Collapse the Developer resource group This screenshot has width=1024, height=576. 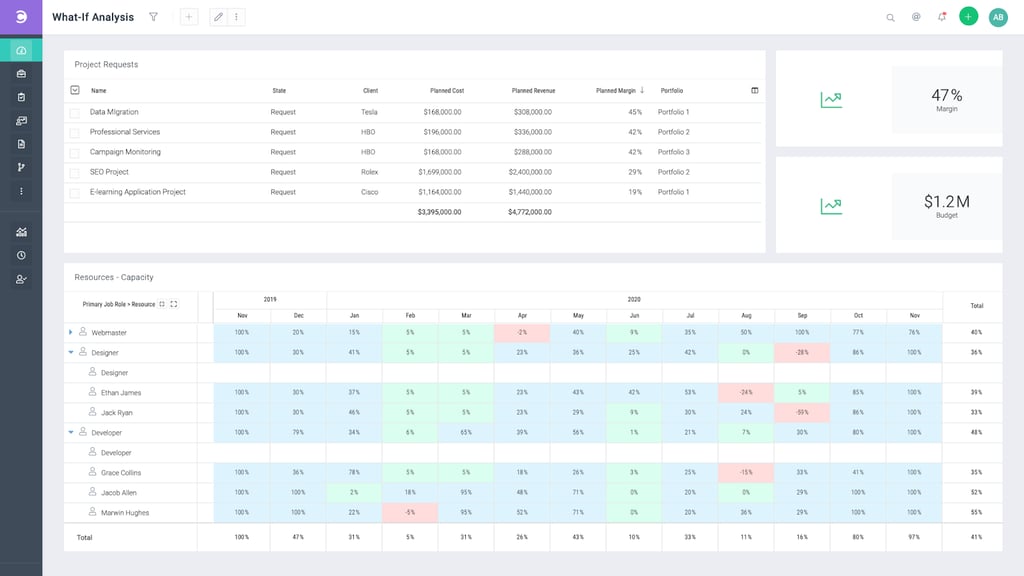coord(69,432)
